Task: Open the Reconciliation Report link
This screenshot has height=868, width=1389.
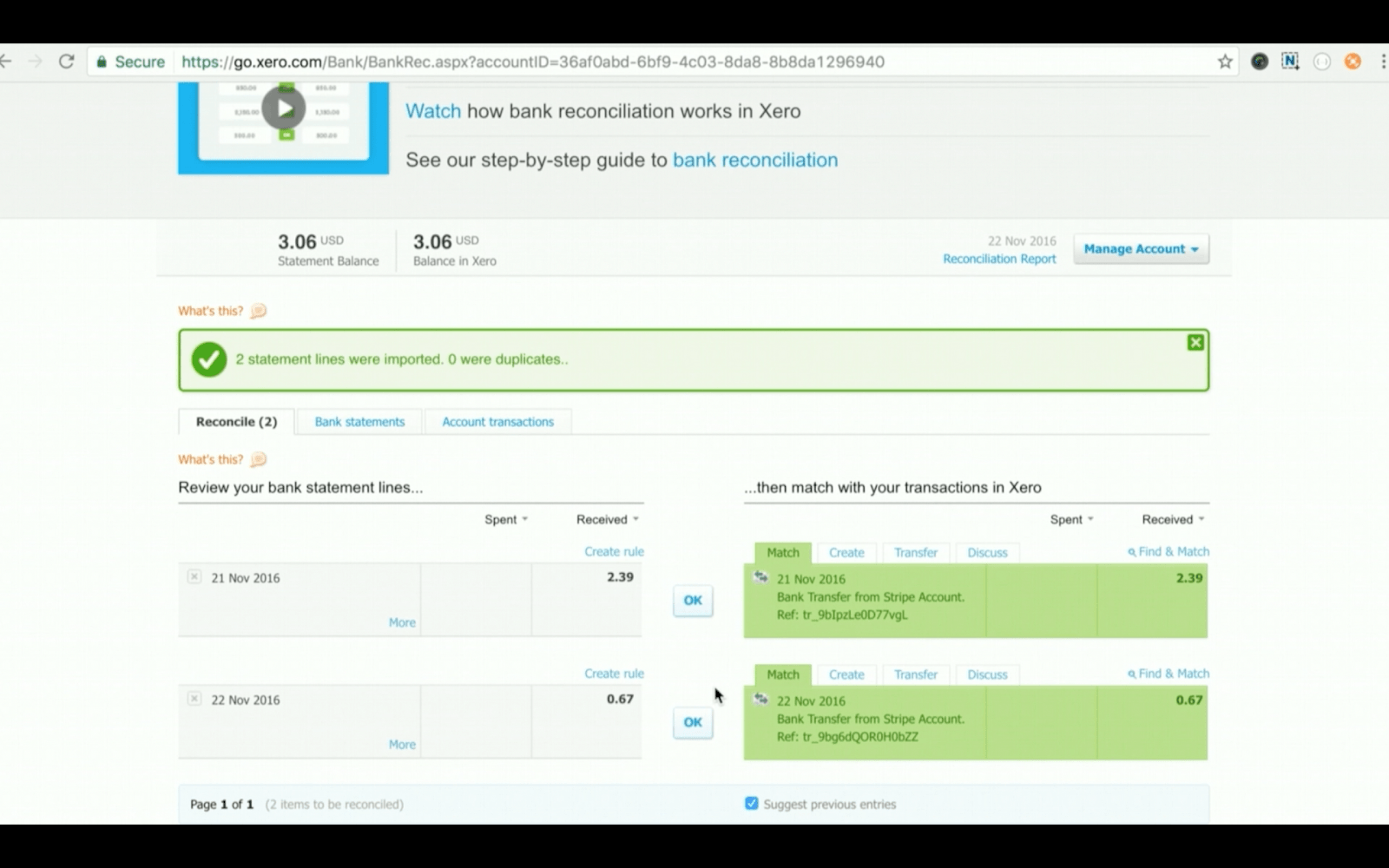Action: (999, 259)
